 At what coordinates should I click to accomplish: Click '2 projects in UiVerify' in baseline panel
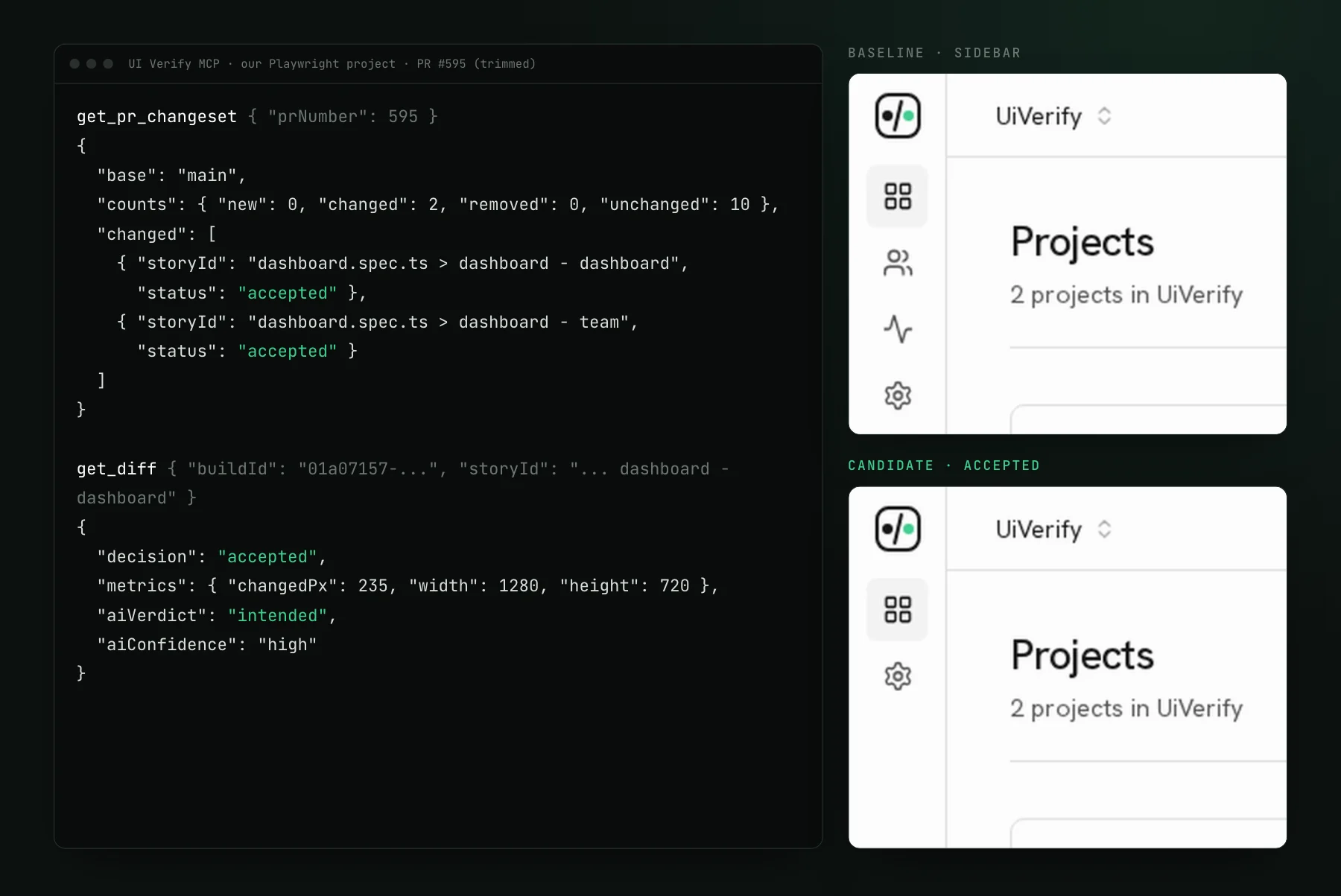point(1126,295)
